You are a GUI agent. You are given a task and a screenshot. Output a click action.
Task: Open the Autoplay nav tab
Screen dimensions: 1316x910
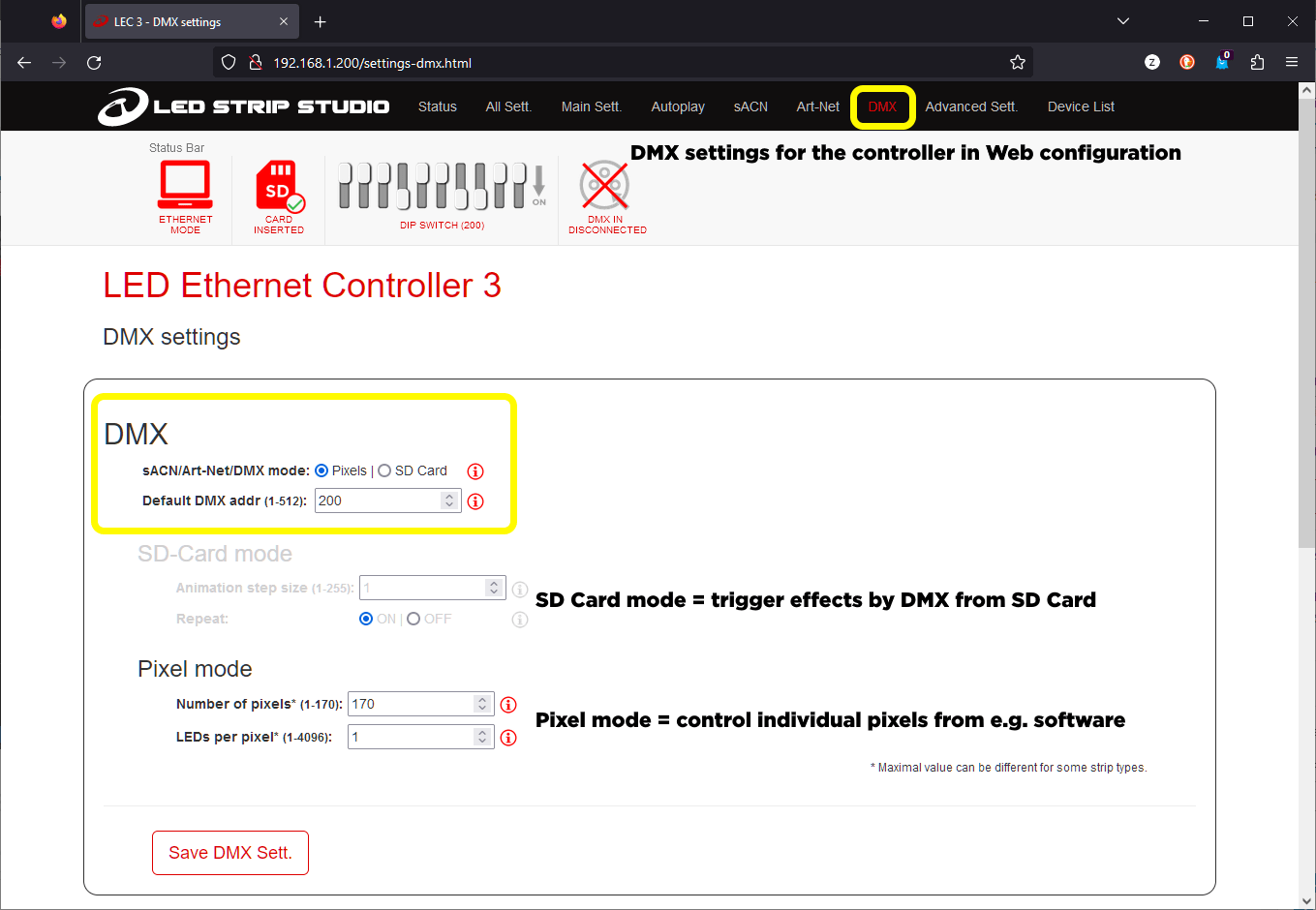[678, 106]
